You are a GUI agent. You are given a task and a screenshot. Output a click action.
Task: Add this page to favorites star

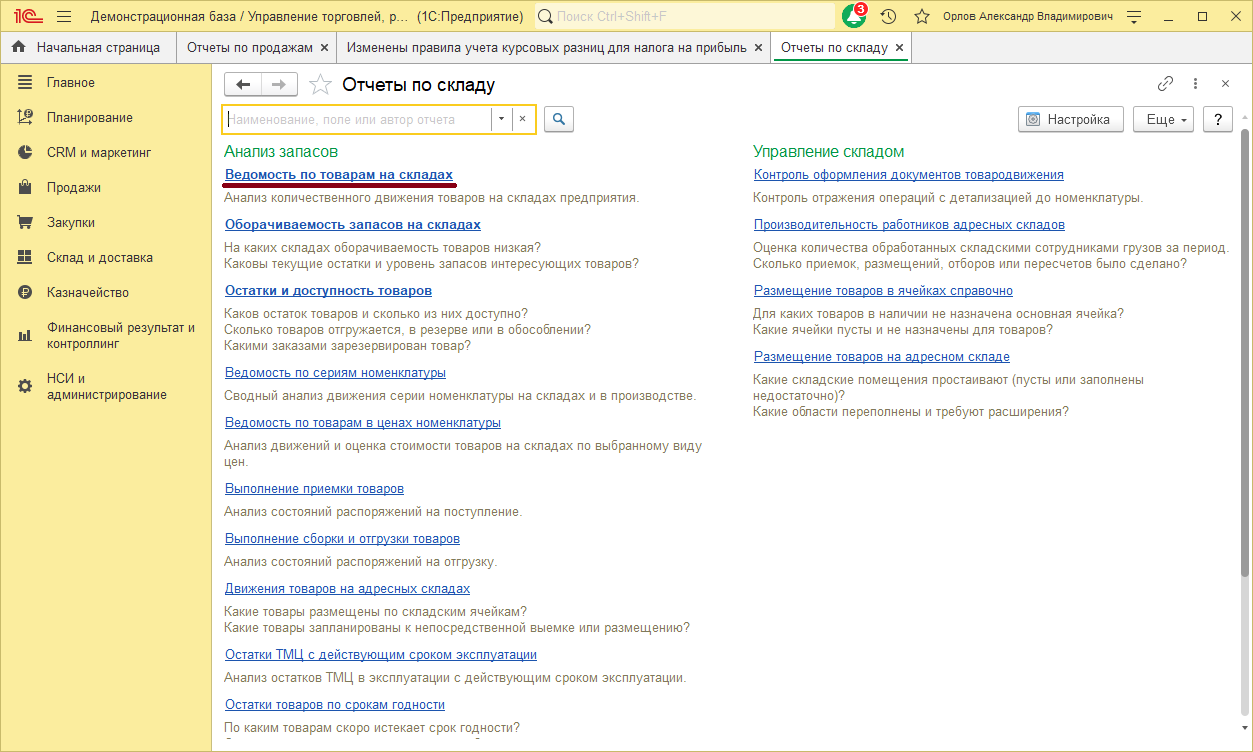click(x=320, y=85)
